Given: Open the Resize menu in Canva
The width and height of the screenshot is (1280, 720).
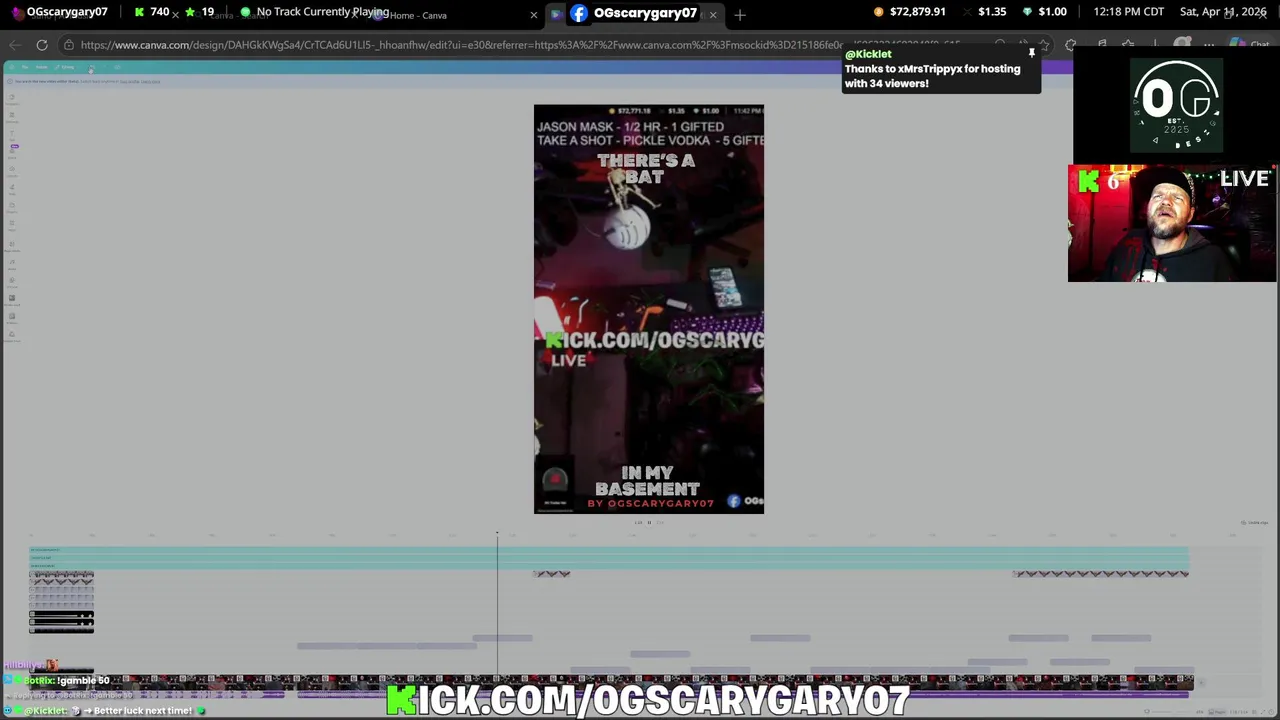Looking at the screenshot, I should (42, 67).
